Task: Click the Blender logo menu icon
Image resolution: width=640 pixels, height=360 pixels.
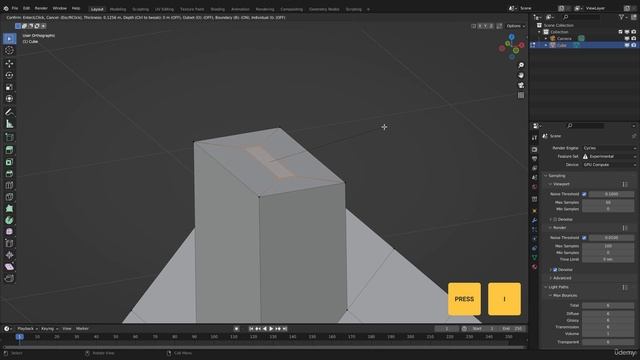Action: click(6, 8)
